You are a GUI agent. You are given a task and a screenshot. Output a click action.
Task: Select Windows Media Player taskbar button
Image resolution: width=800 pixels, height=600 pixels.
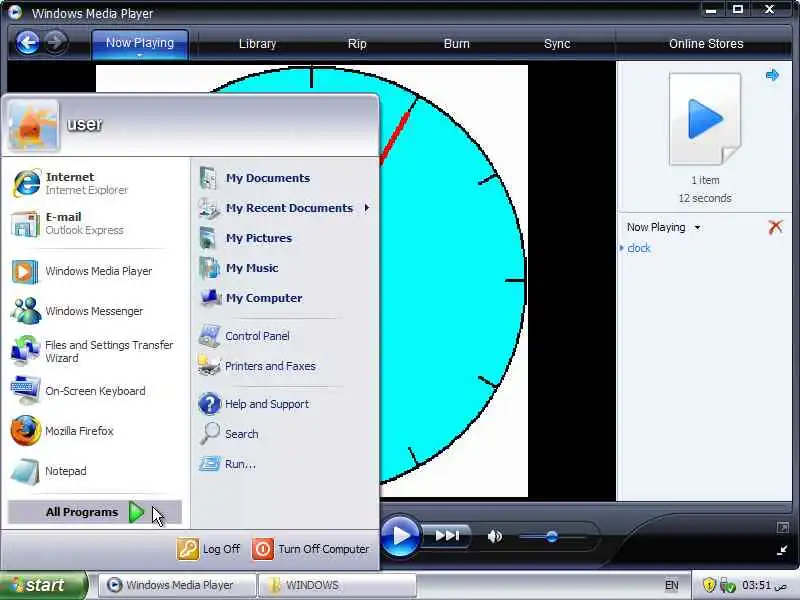177,585
